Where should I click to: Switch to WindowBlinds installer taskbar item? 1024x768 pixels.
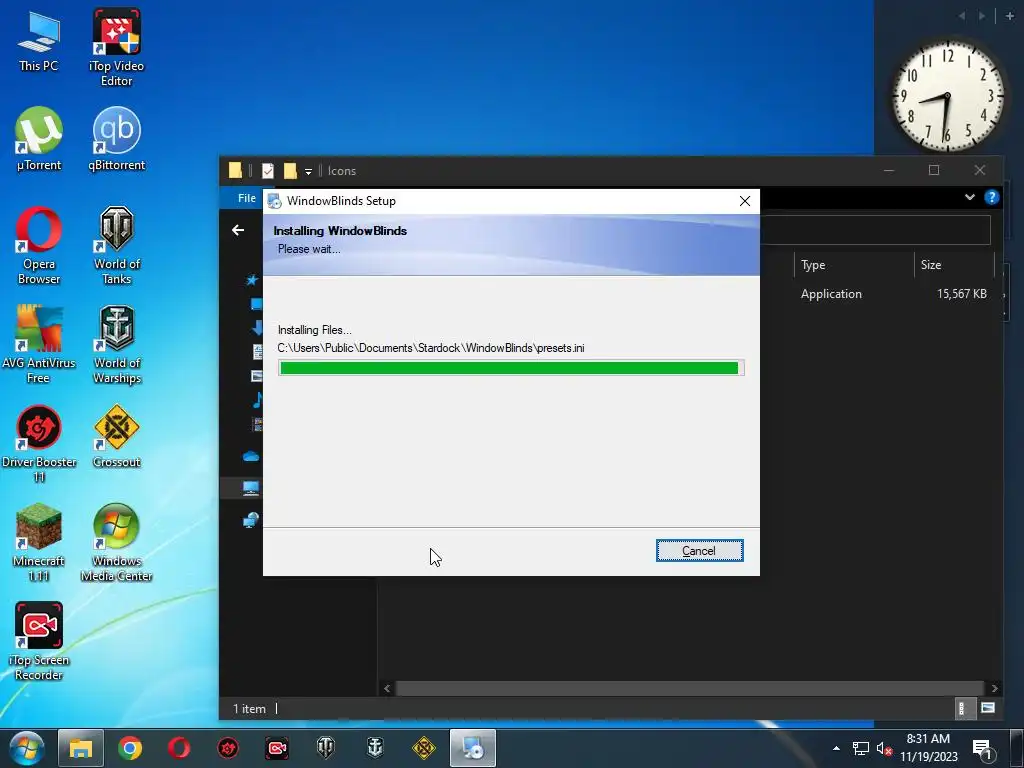[x=473, y=748]
